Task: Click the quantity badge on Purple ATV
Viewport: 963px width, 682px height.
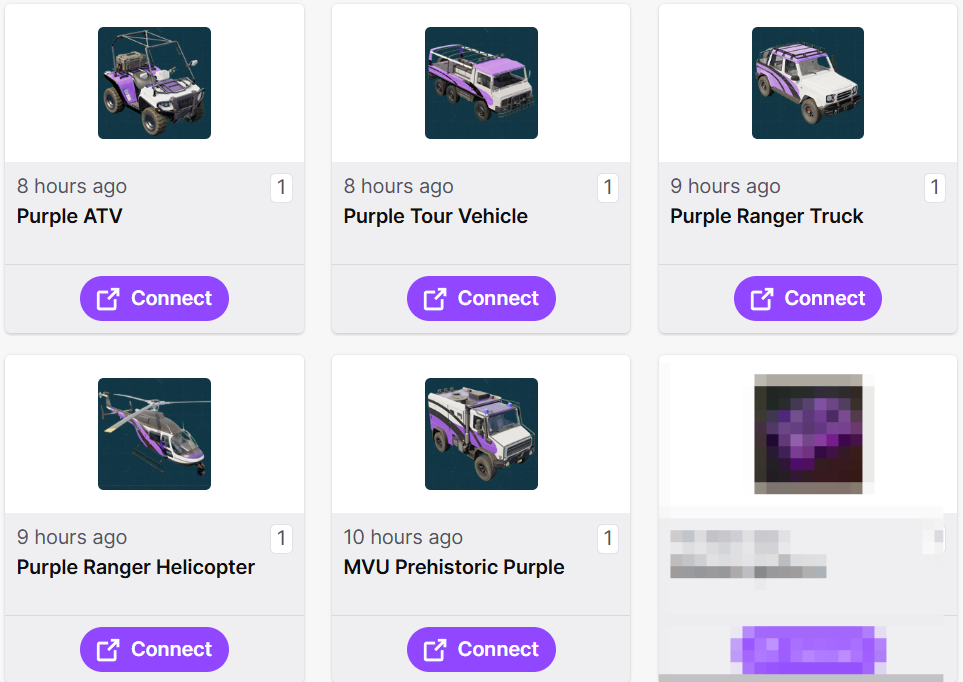Action: click(281, 187)
